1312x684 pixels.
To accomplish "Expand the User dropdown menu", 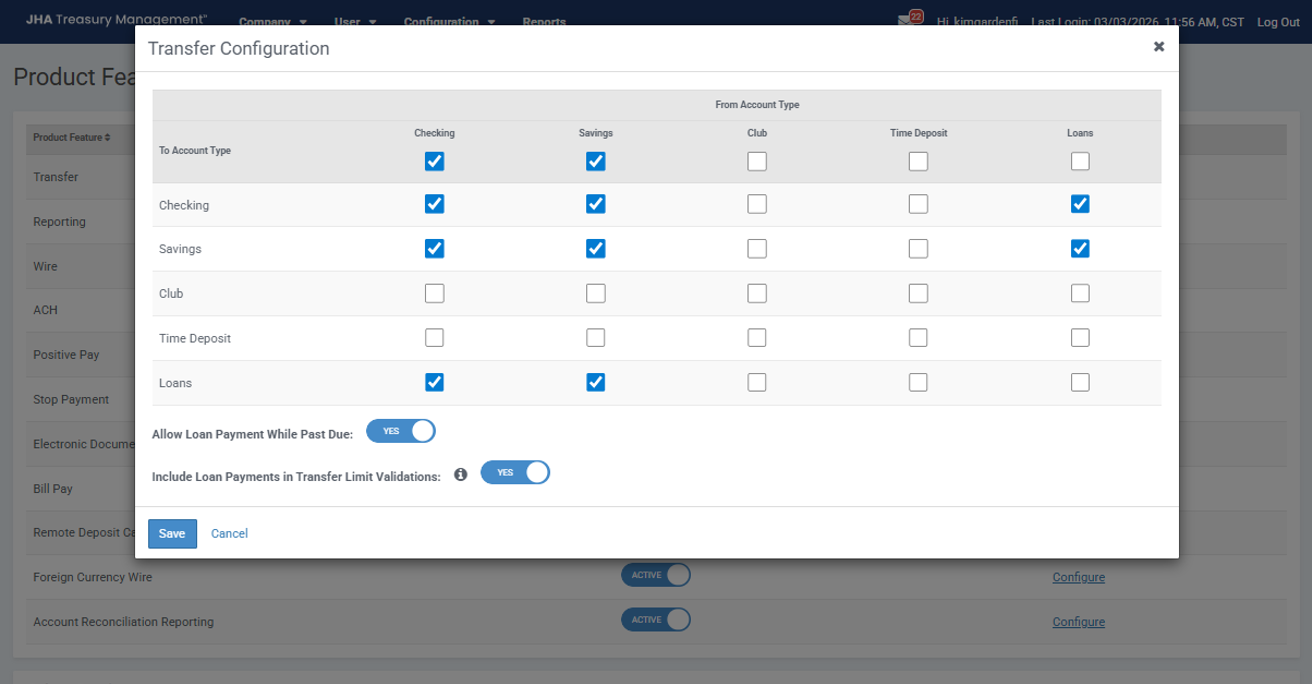I will pos(355,22).
